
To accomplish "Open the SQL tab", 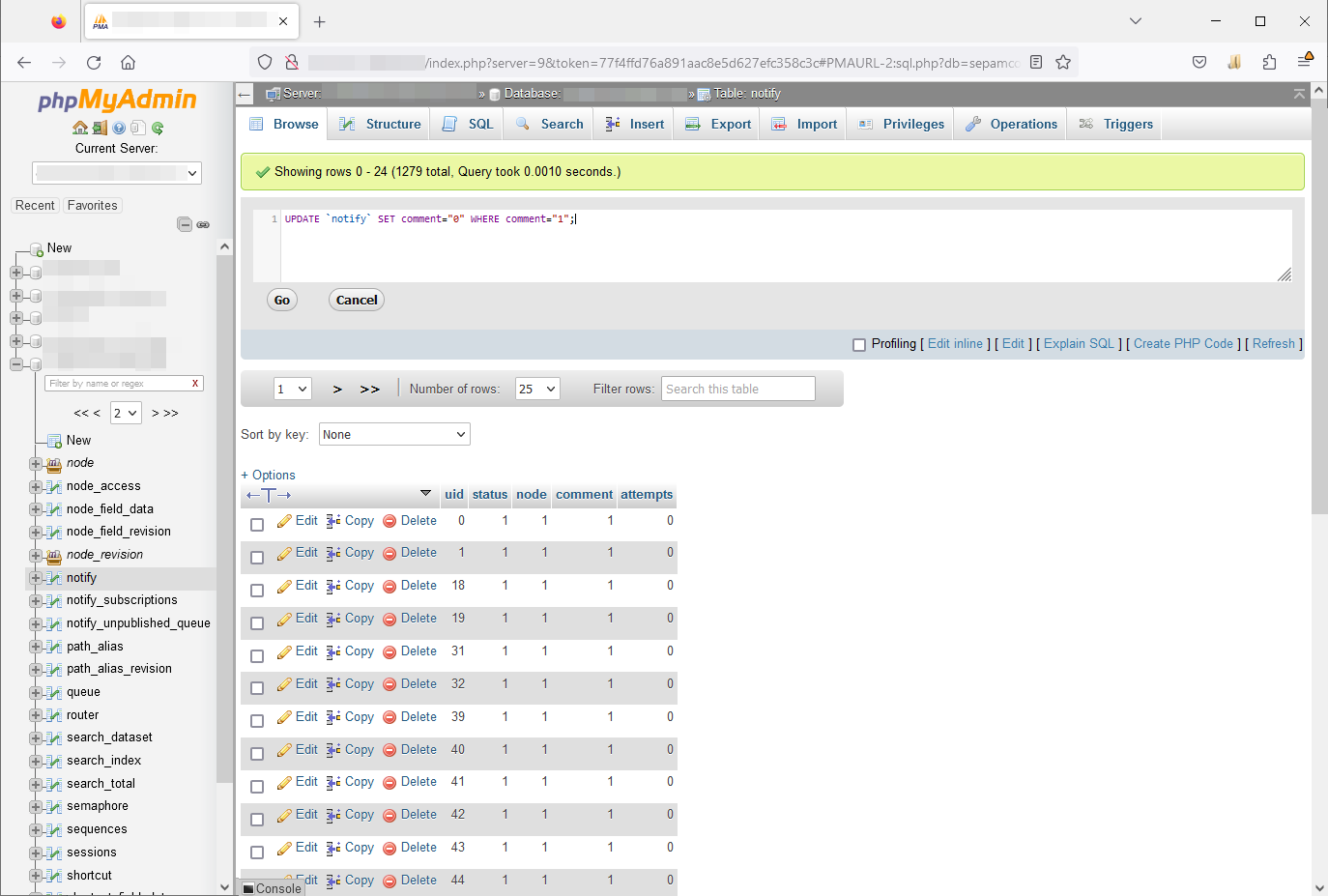I will coord(467,124).
